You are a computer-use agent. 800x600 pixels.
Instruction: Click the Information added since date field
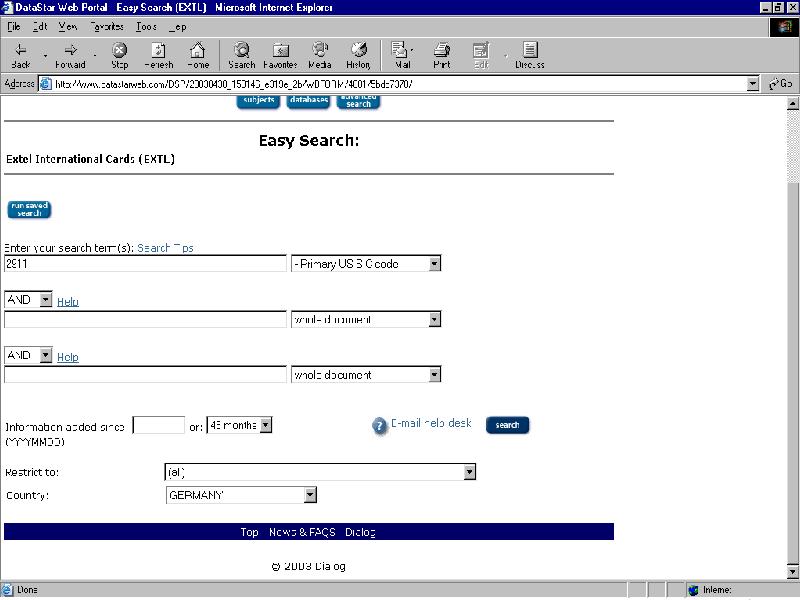pos(159,425)
